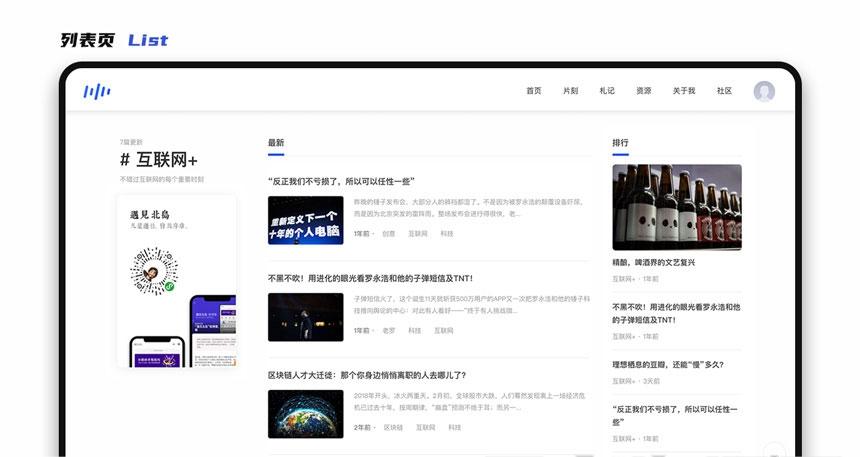Open the 片刻 nav item
This screenshot has height=457, width=860.
click(x=570, y=91)
